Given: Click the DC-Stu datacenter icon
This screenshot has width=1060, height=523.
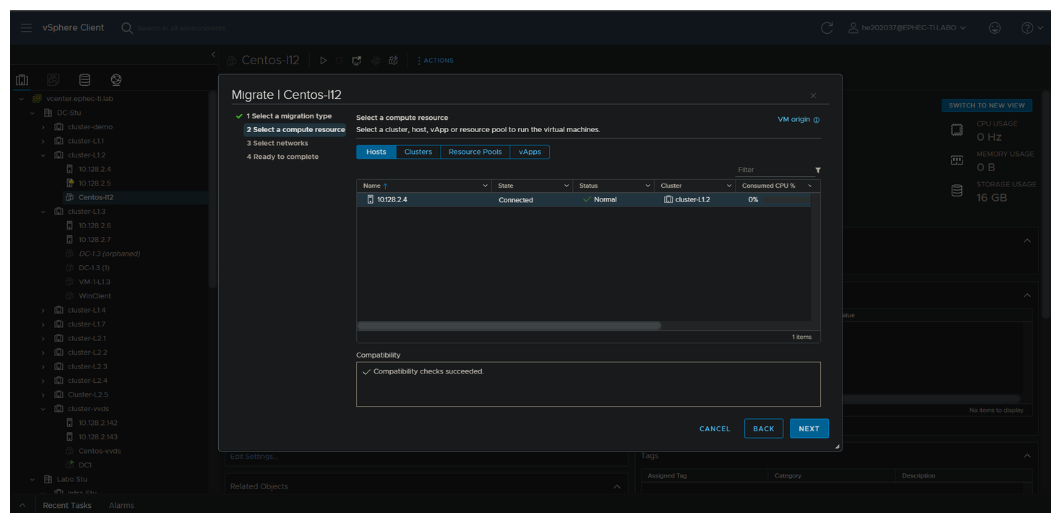Looking at the screenshot, I should (48, 113).
